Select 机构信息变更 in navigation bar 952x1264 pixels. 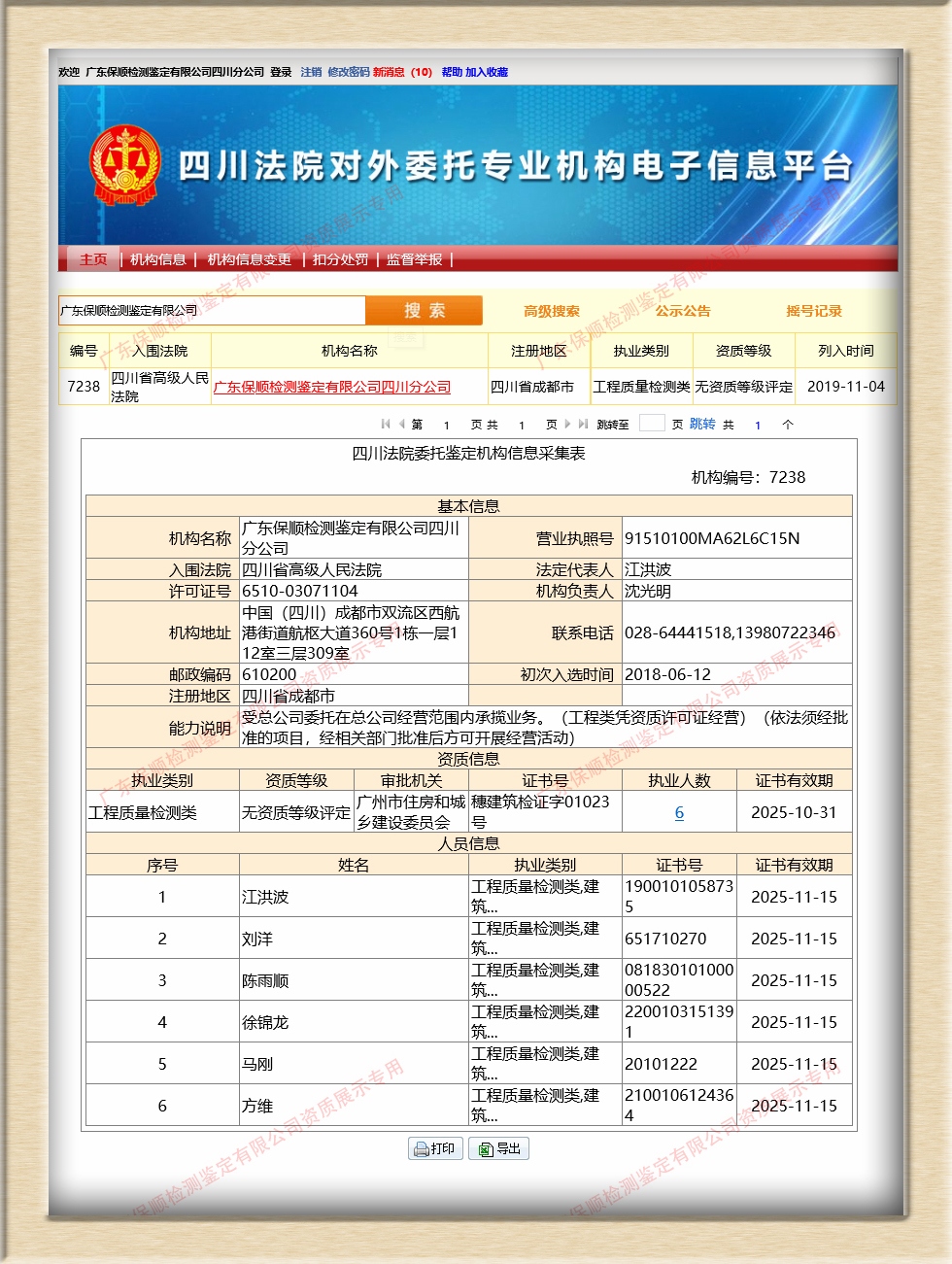tap(249, 259)
